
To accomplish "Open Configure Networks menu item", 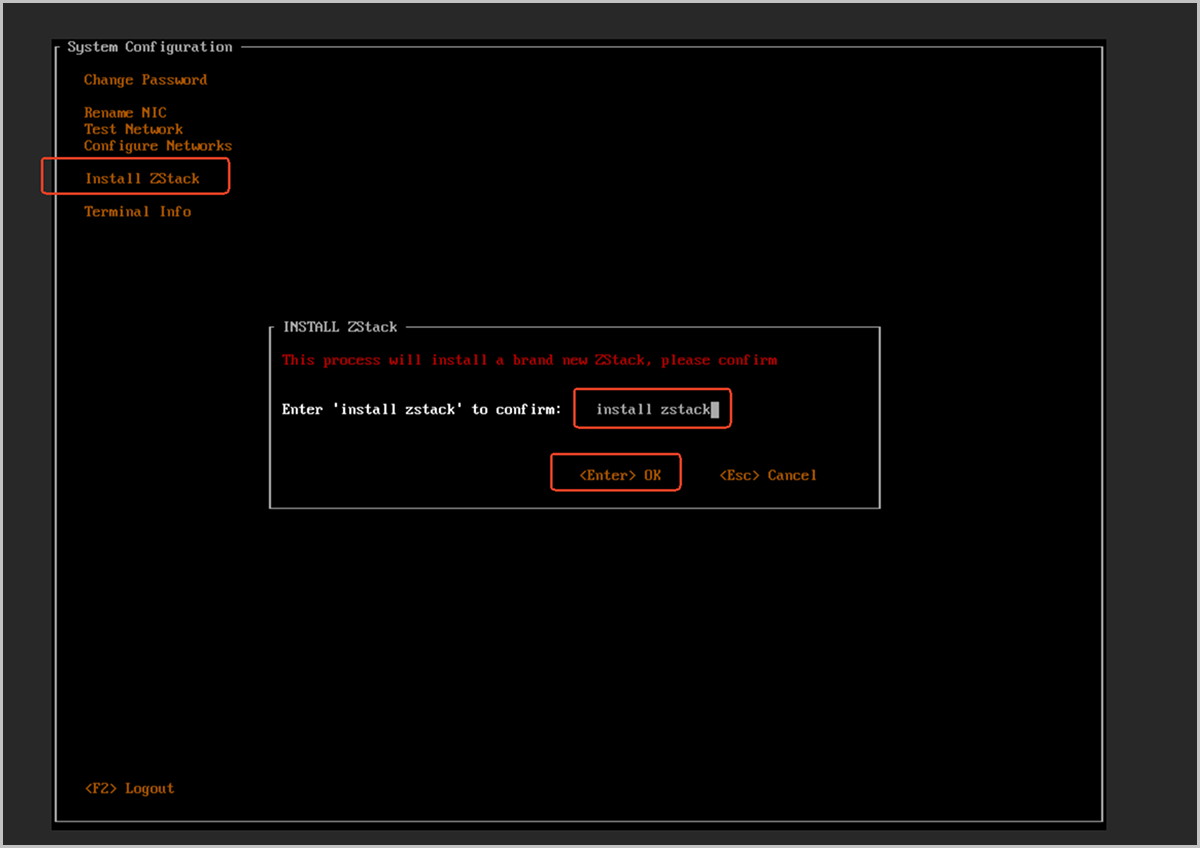I will (158, 146).
